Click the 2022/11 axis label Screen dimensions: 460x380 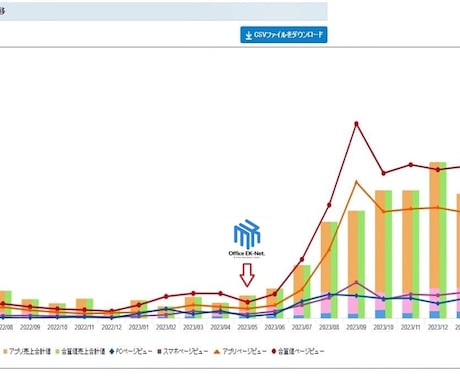(84, 327)
